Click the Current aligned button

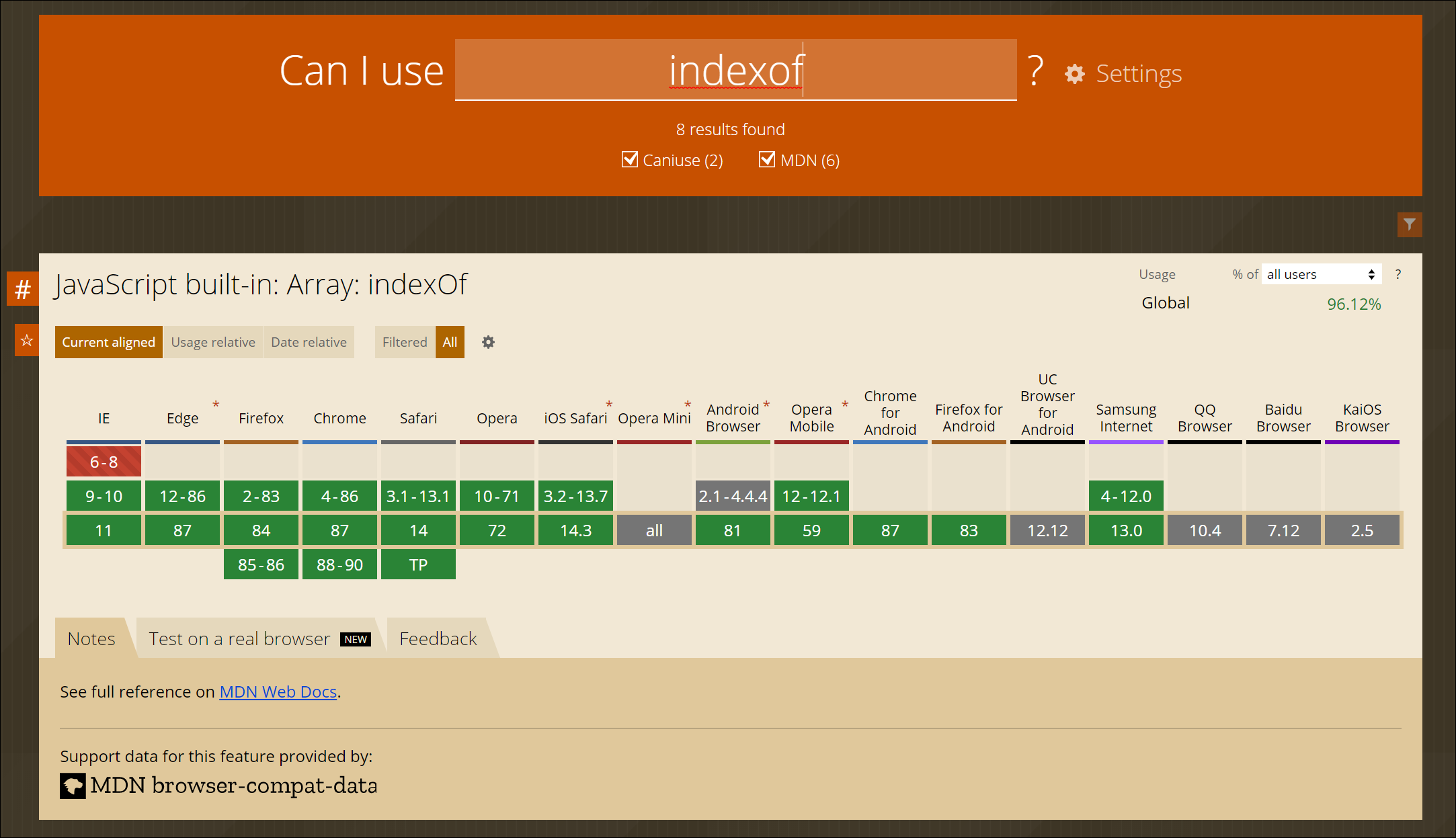click(108, 342)
